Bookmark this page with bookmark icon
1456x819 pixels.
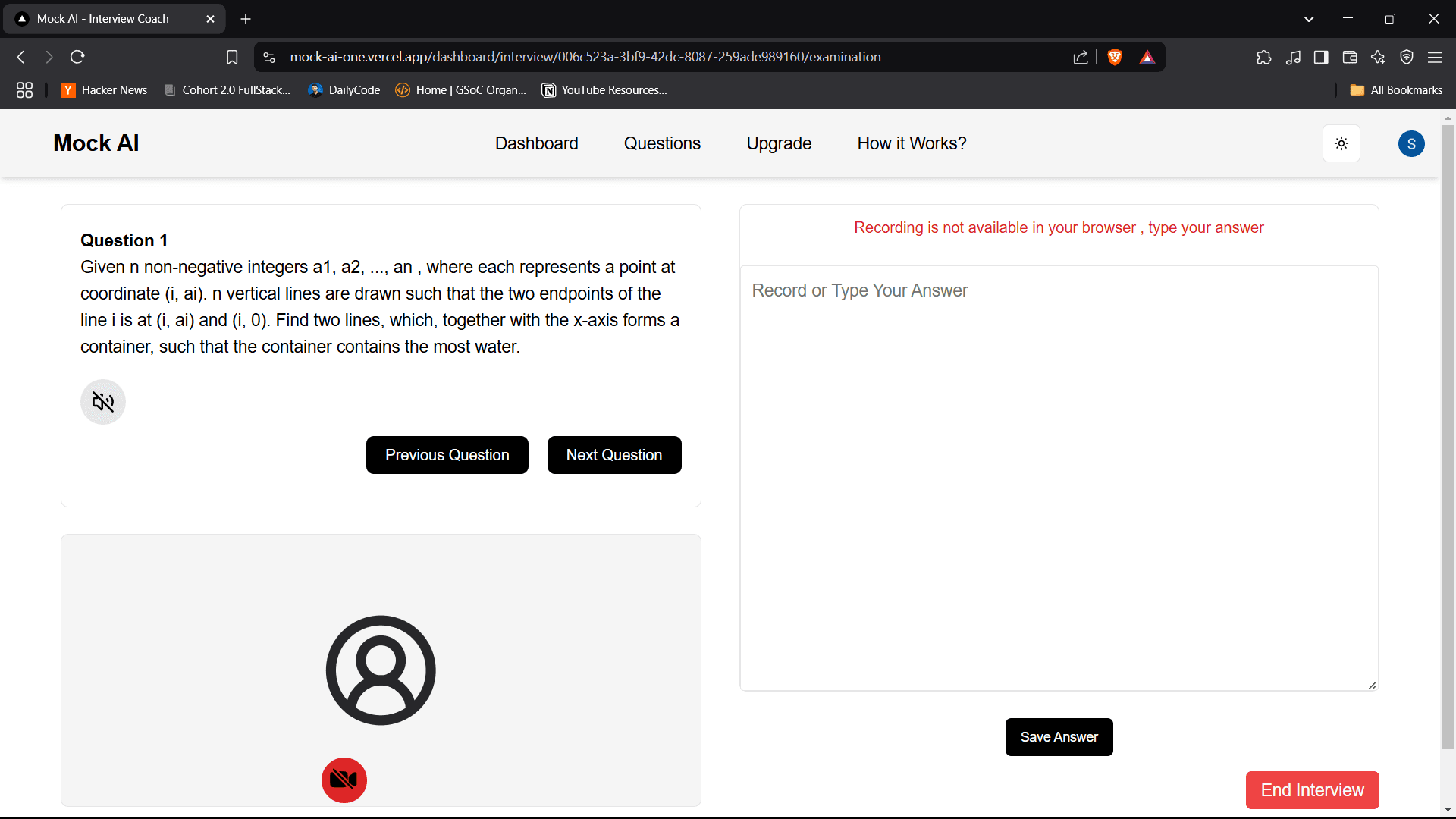[x=232, y=57]
